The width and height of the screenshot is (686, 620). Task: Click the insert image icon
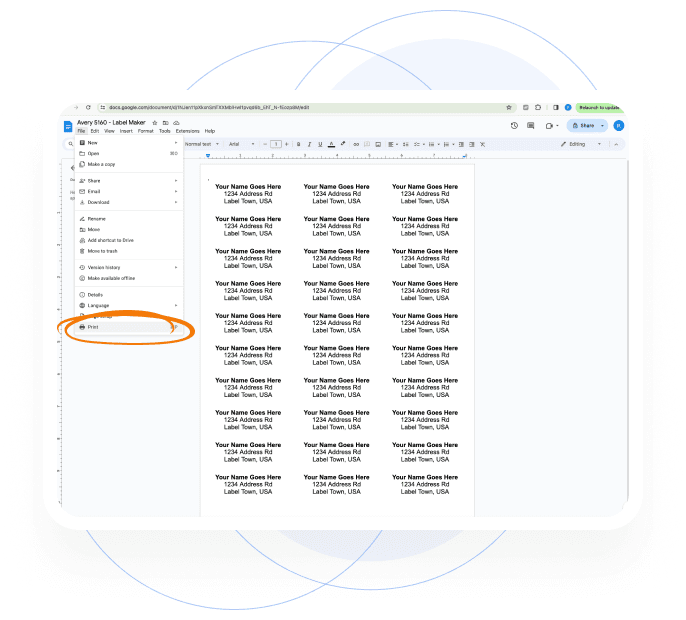378,144
